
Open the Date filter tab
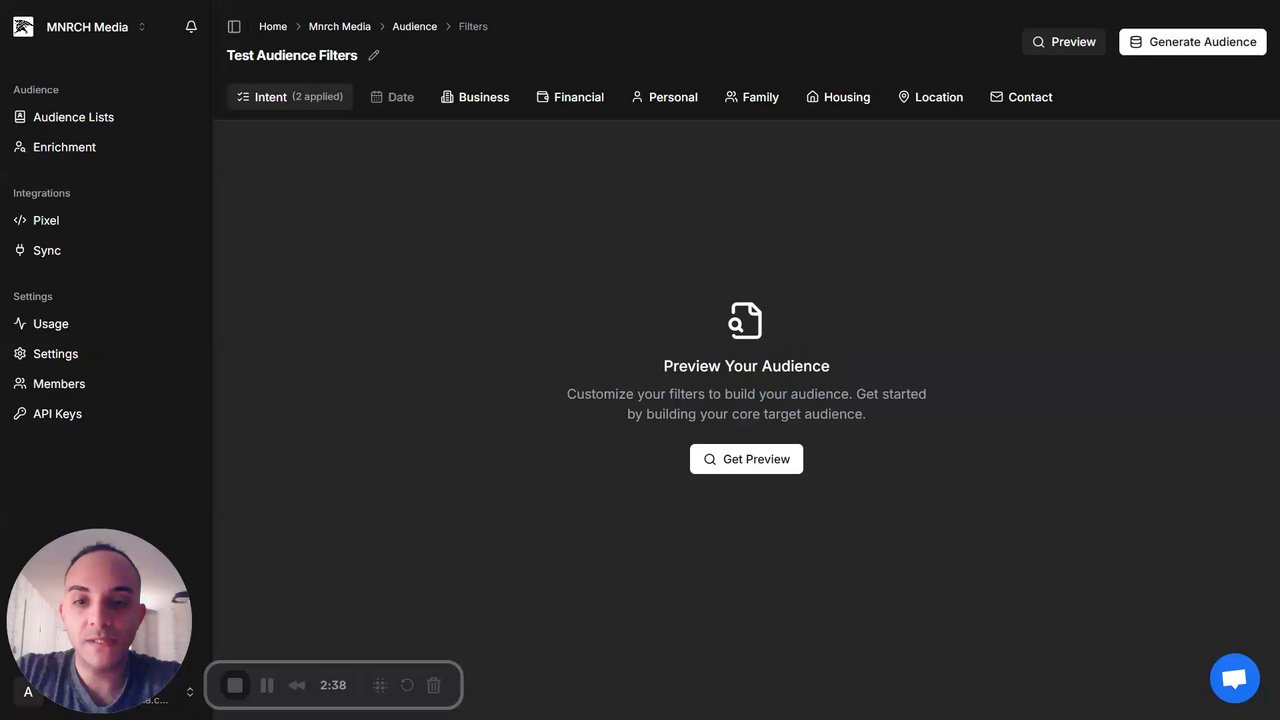click(392, 97)
